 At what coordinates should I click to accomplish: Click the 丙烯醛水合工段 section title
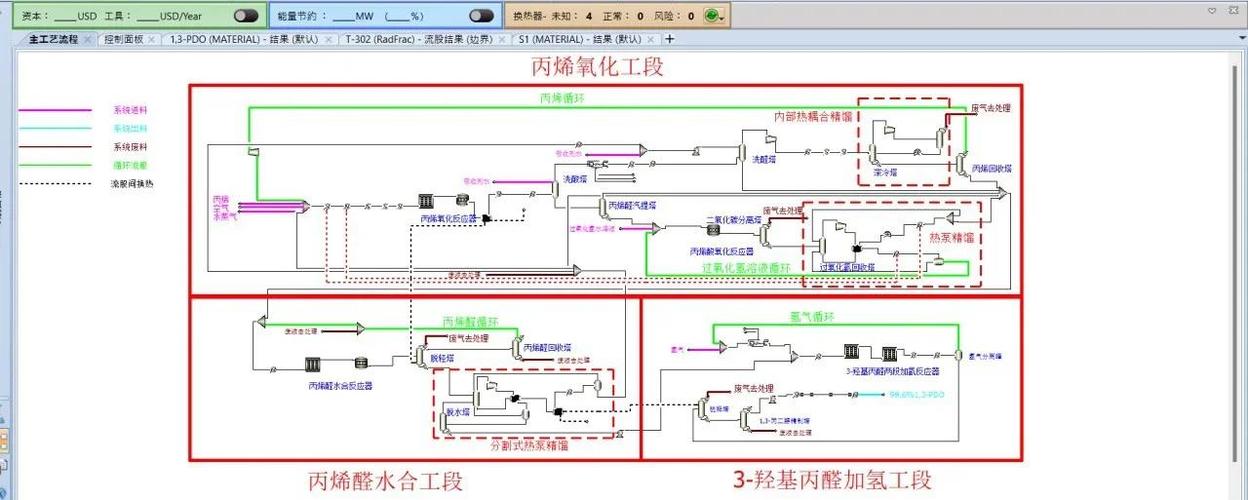385,481
